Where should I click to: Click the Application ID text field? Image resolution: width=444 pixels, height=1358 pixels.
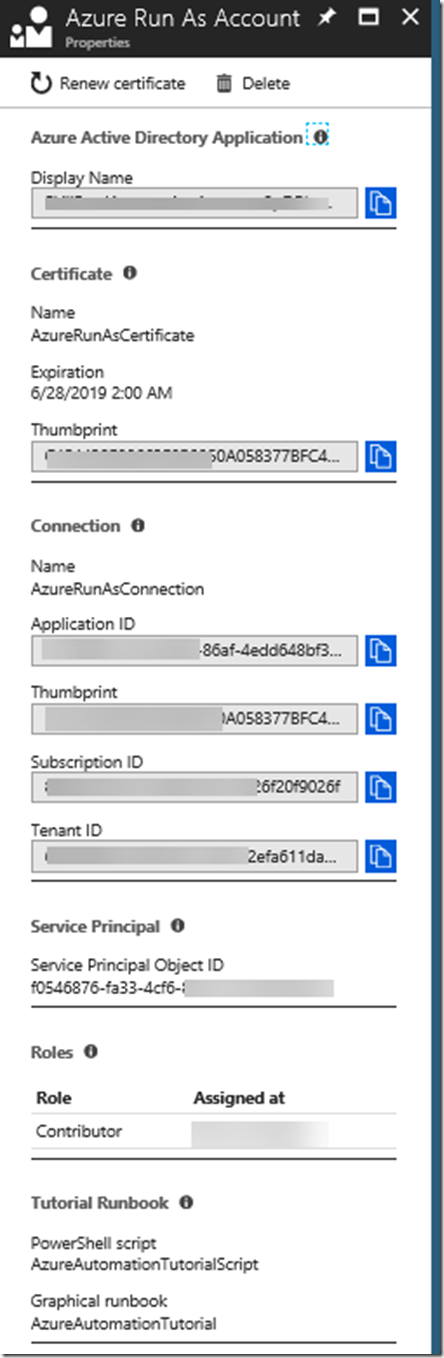[194, 652]
